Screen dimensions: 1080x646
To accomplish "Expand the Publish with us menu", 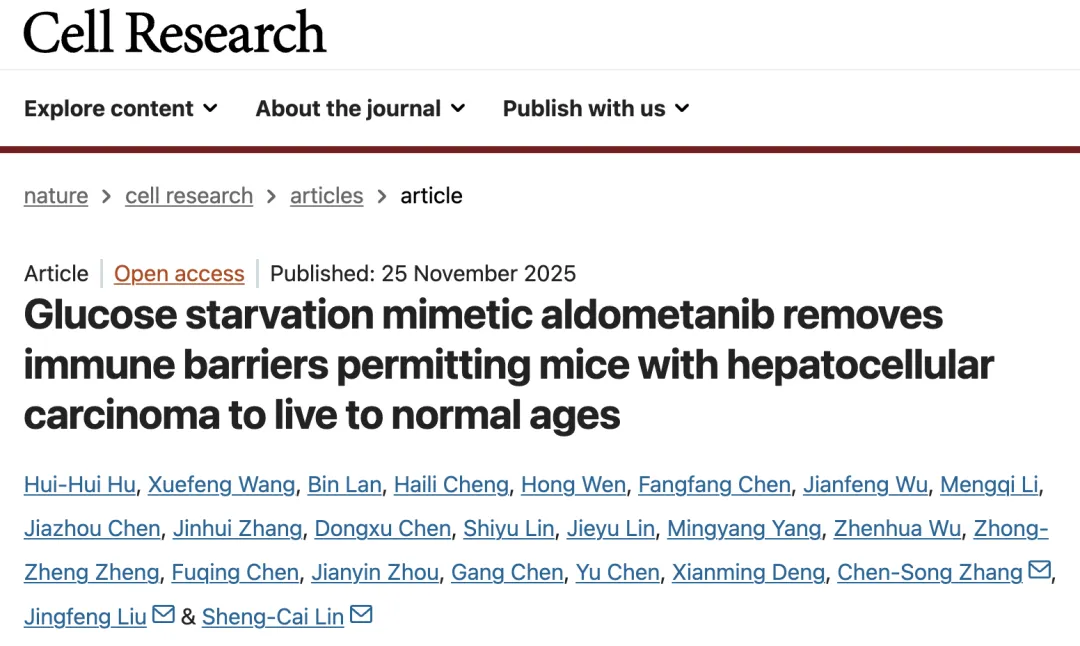I will click(x=596, y=108).
